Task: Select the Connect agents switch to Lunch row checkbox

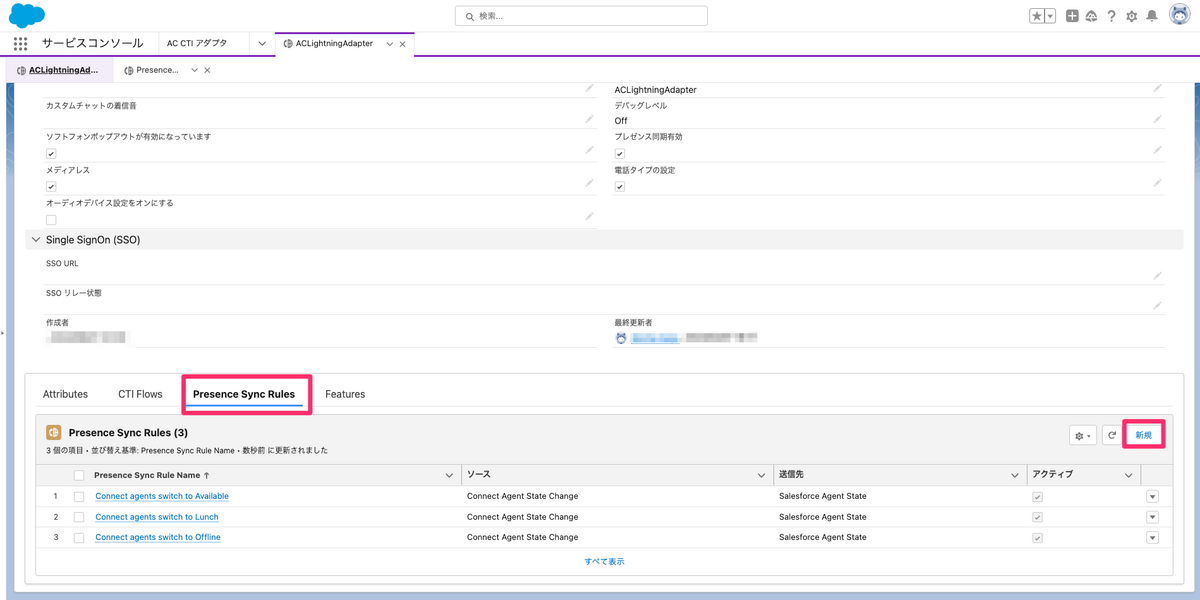Action: pyautogui.click(x=79, y=517)
